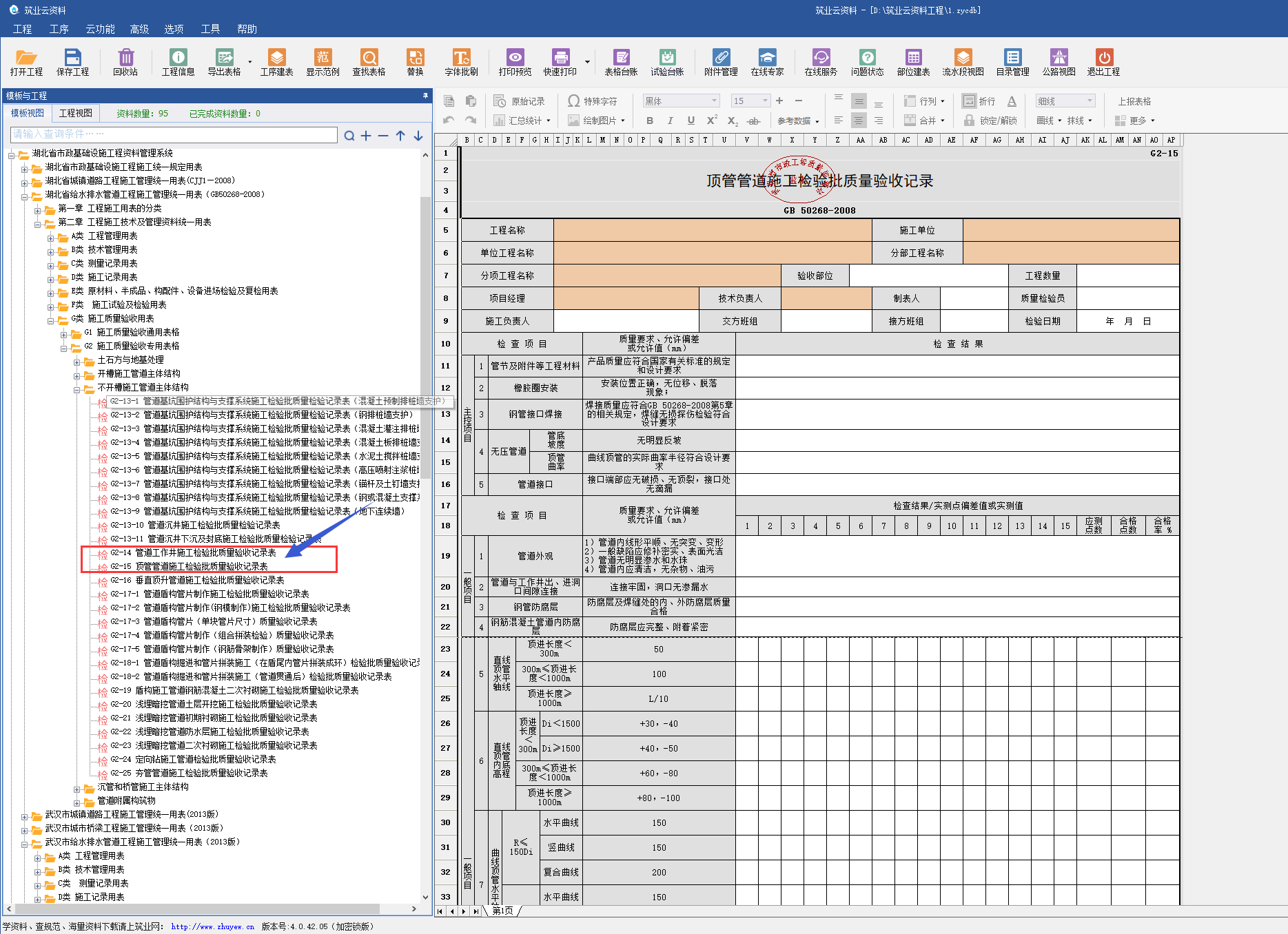This screenshot has width=1288, height=934.
Task: Toggle underline formatting
Action: 691,121
